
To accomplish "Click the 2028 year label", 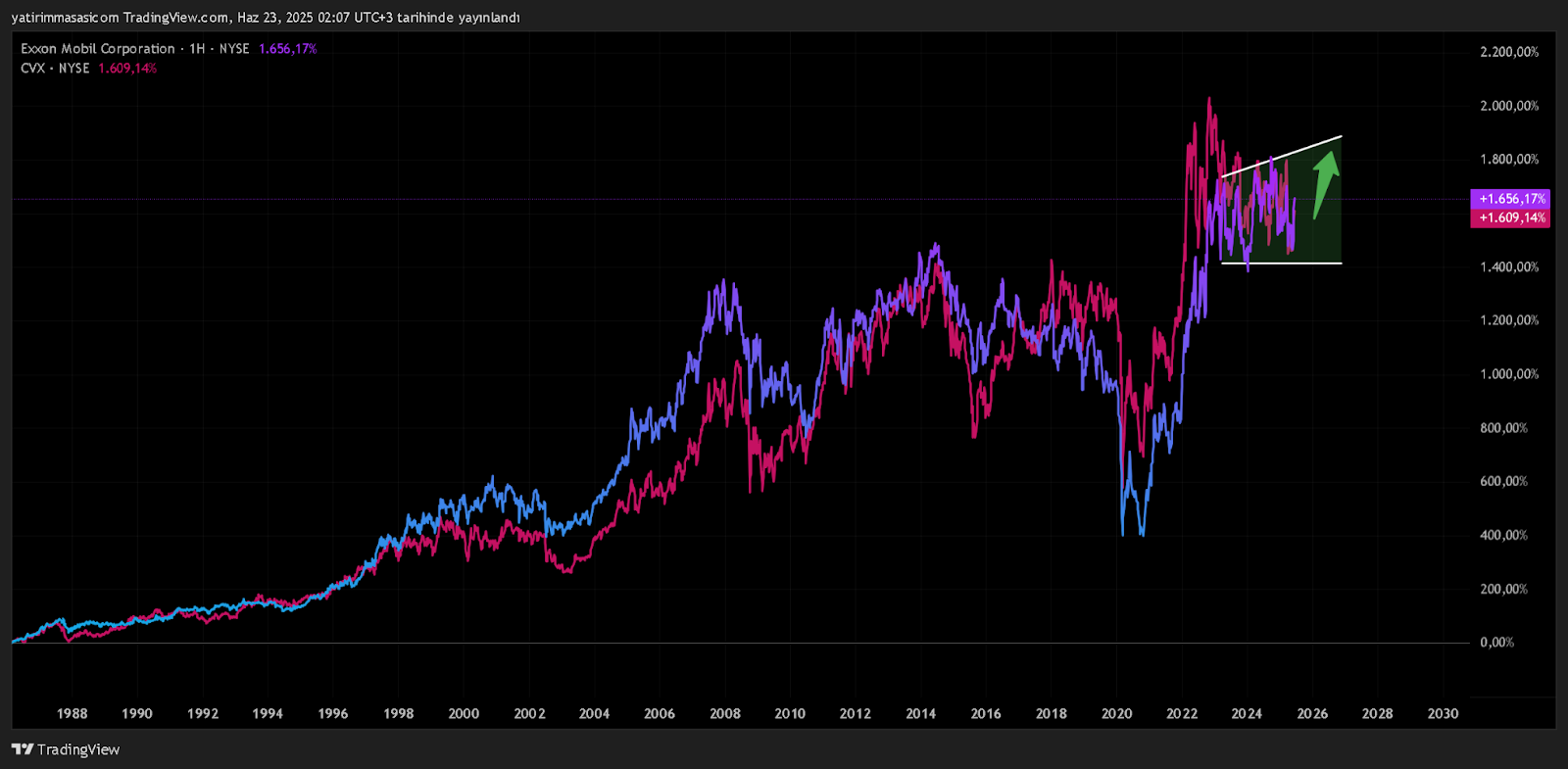I will (1377, 713).
